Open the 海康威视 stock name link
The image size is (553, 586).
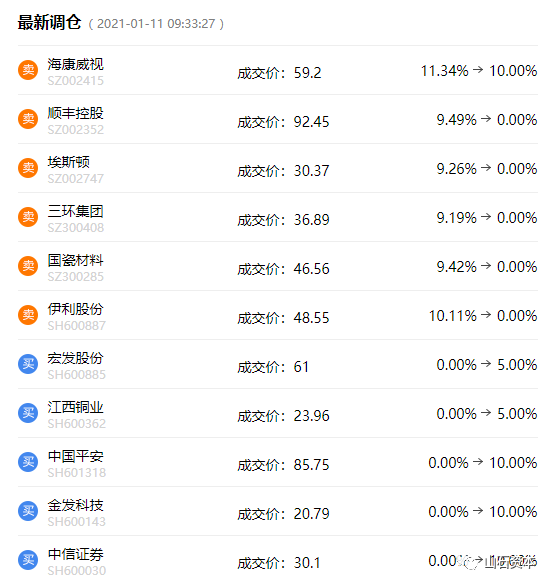75,64
